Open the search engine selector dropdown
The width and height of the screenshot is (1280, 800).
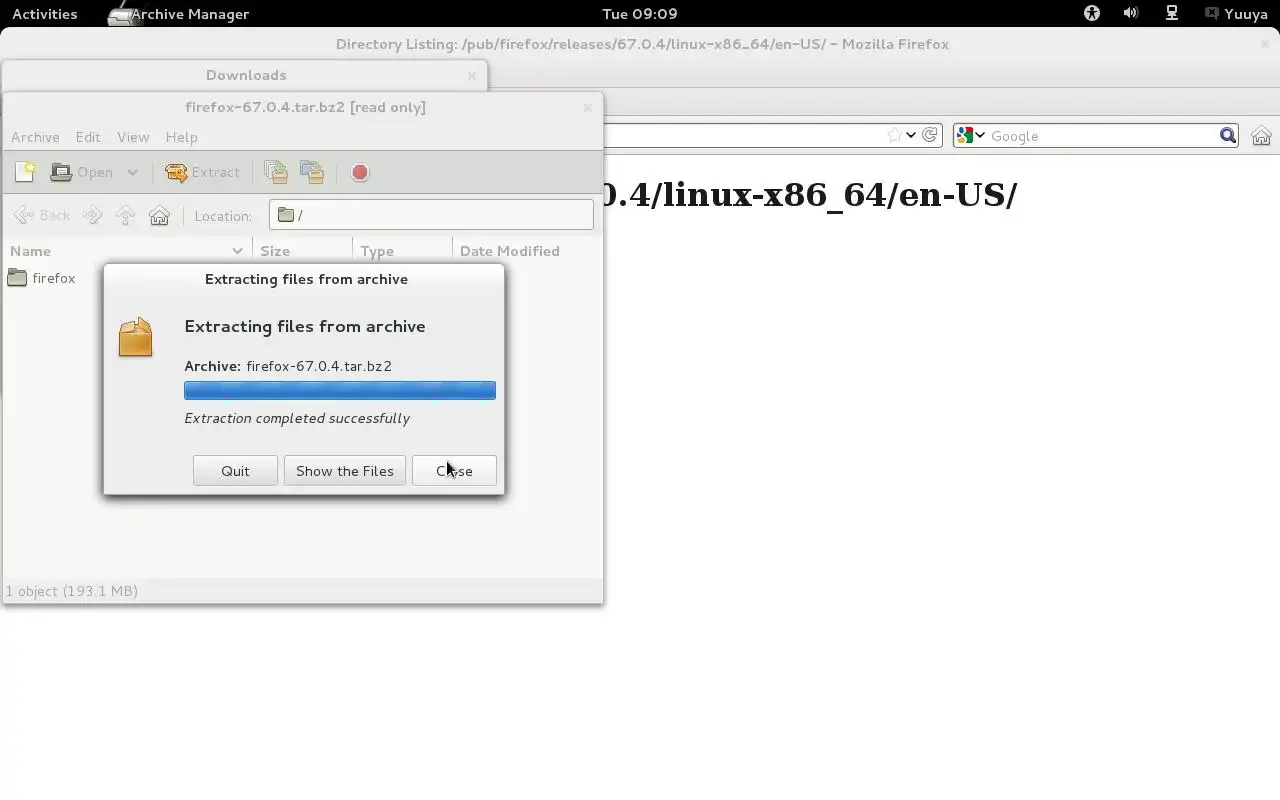971,135
